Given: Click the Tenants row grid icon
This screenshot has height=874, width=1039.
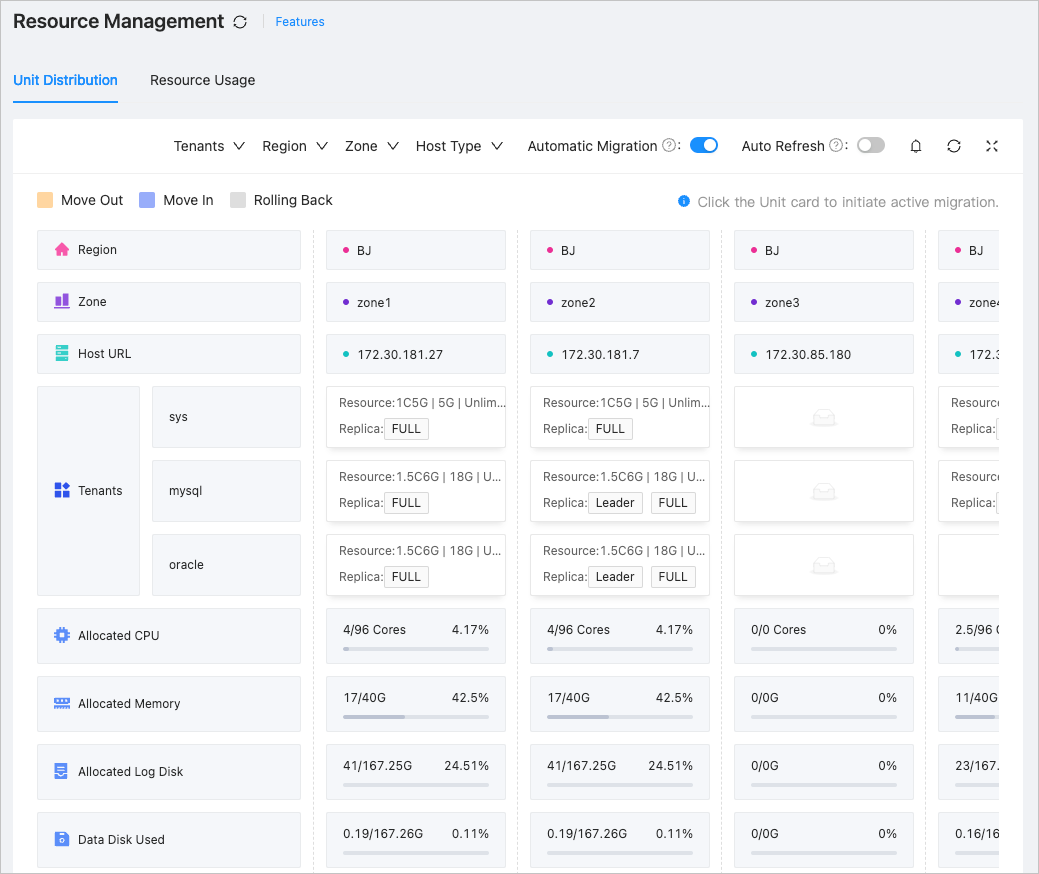Looking at the screenshot, I should 61,491.
